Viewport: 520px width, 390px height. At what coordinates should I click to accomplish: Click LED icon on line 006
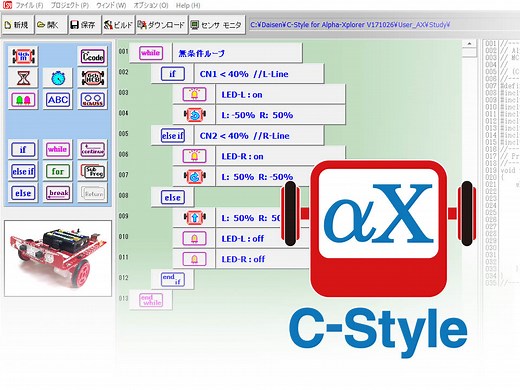click(x=194, y=156)
